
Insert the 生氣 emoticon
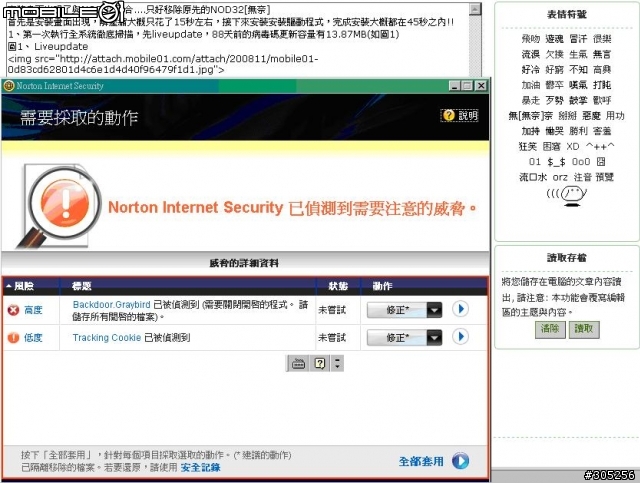tap(578, 54)
